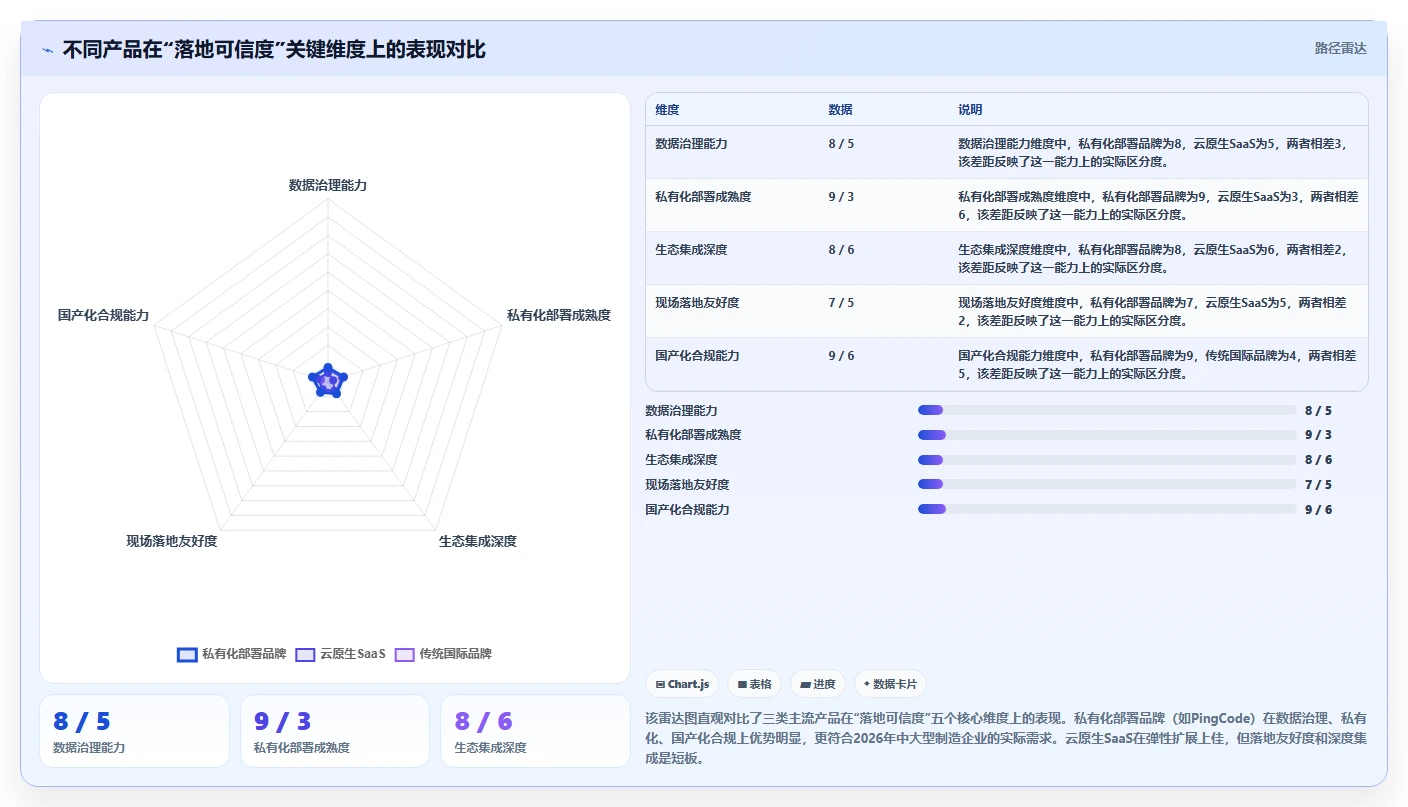Select the 进度 chip

click(817, 684)
